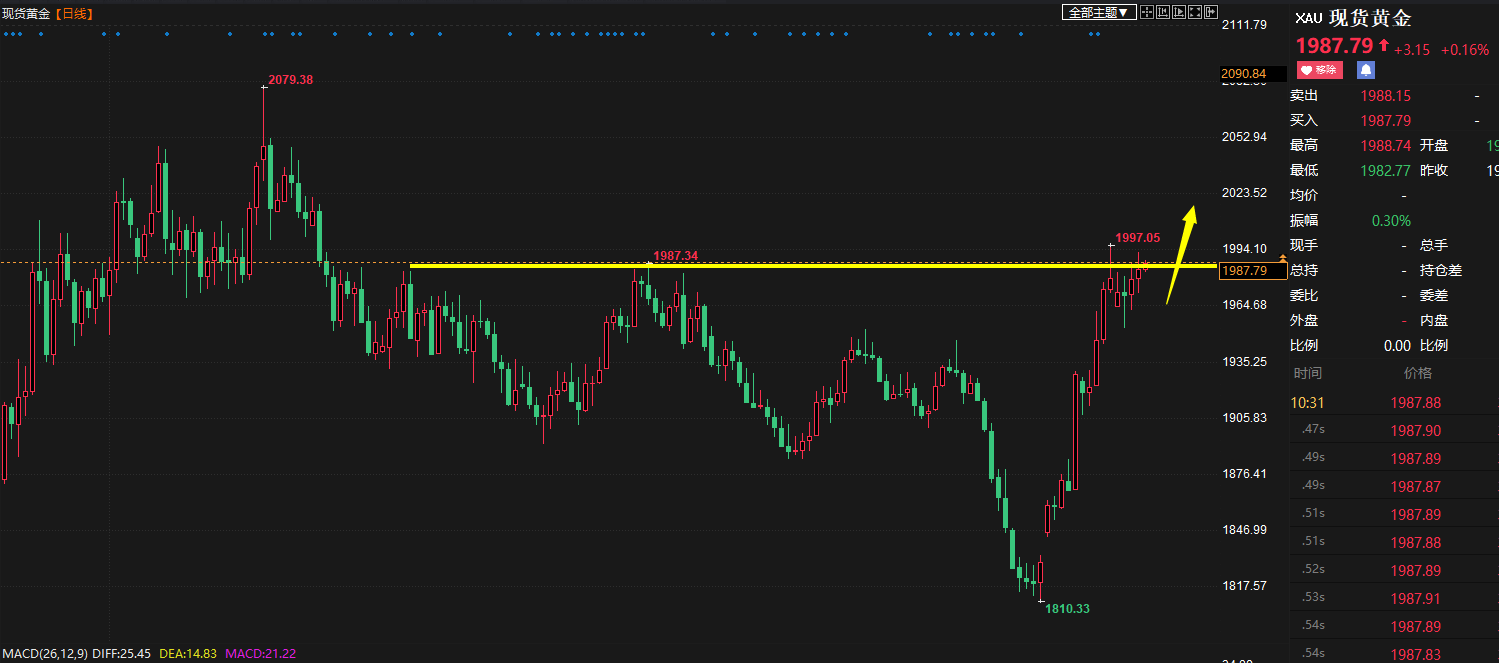This screenshot has width=1499, height=663.
Task: Click the 1876.41 axis label
Action: point(1245,473)
